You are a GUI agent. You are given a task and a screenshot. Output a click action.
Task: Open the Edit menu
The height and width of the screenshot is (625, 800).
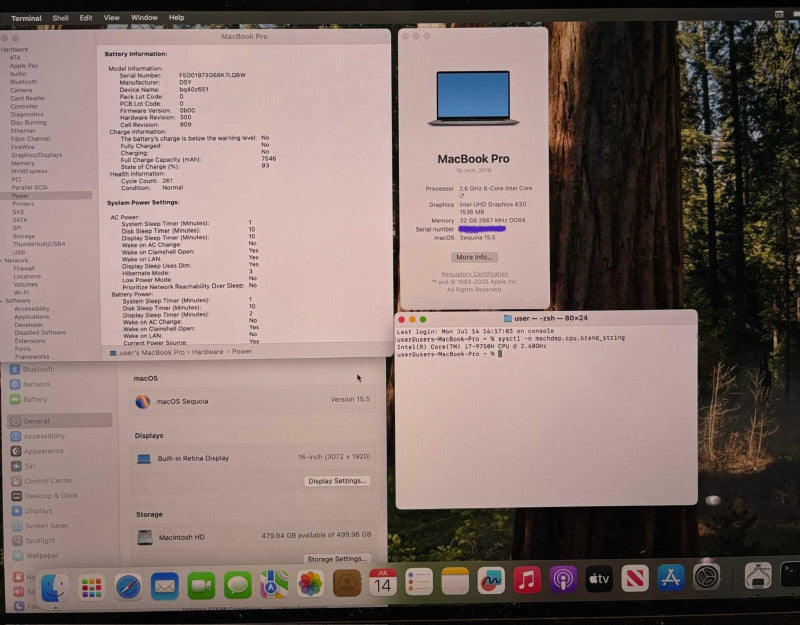[x=86, y=18]
